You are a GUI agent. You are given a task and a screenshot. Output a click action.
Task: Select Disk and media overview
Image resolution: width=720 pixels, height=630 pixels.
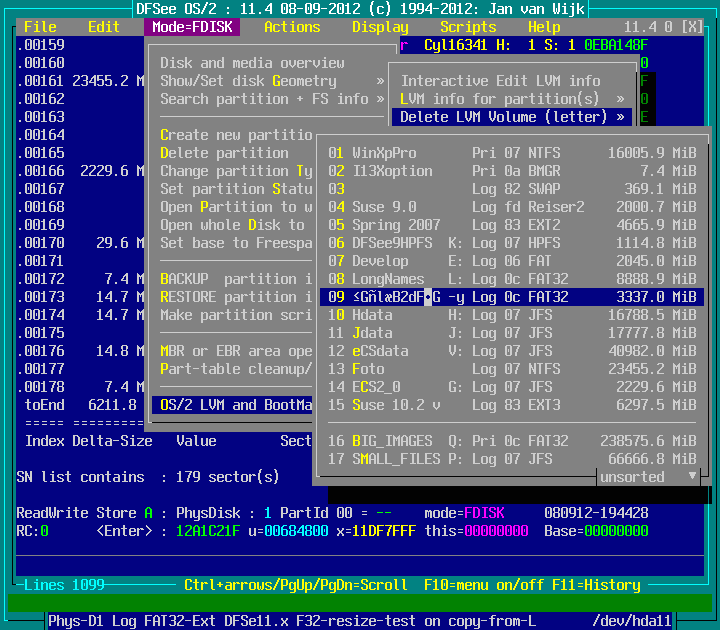click(252, 63)
